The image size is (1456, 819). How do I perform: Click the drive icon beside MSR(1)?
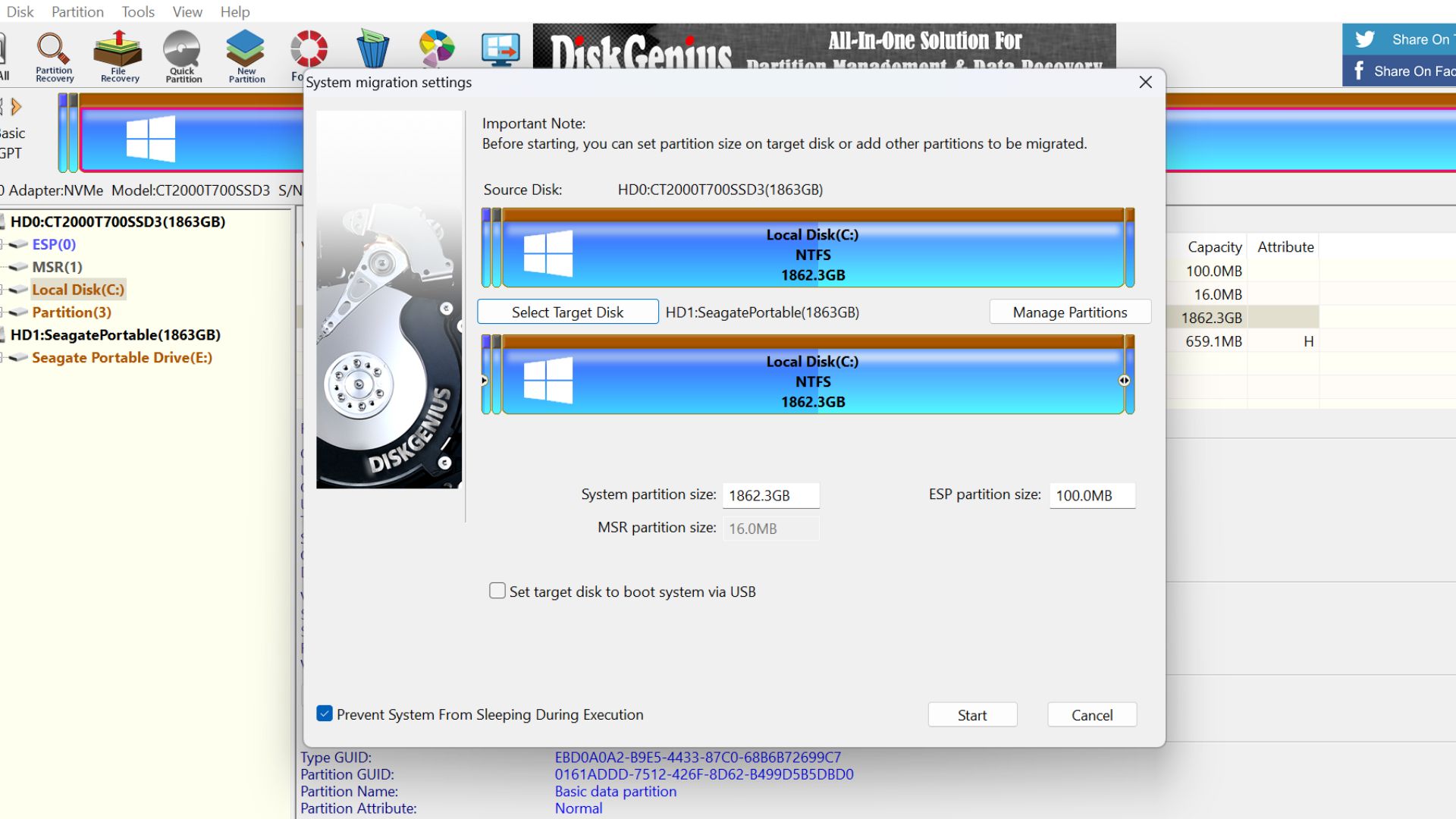point(18,268)
